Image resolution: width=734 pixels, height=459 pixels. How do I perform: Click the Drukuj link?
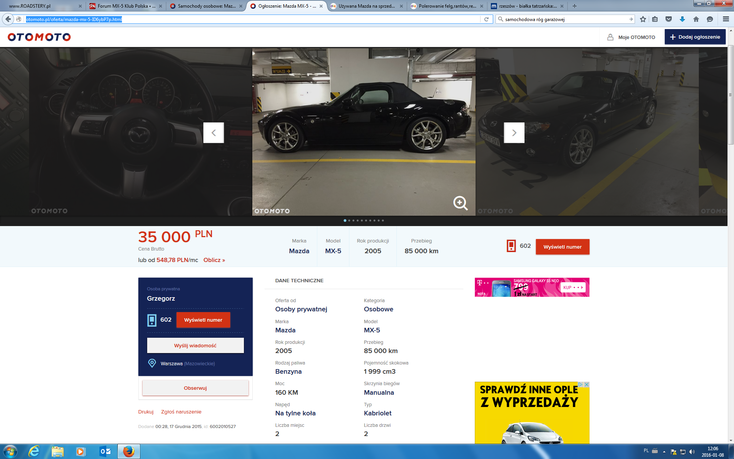pyautogui.click(x=146, y=412)
